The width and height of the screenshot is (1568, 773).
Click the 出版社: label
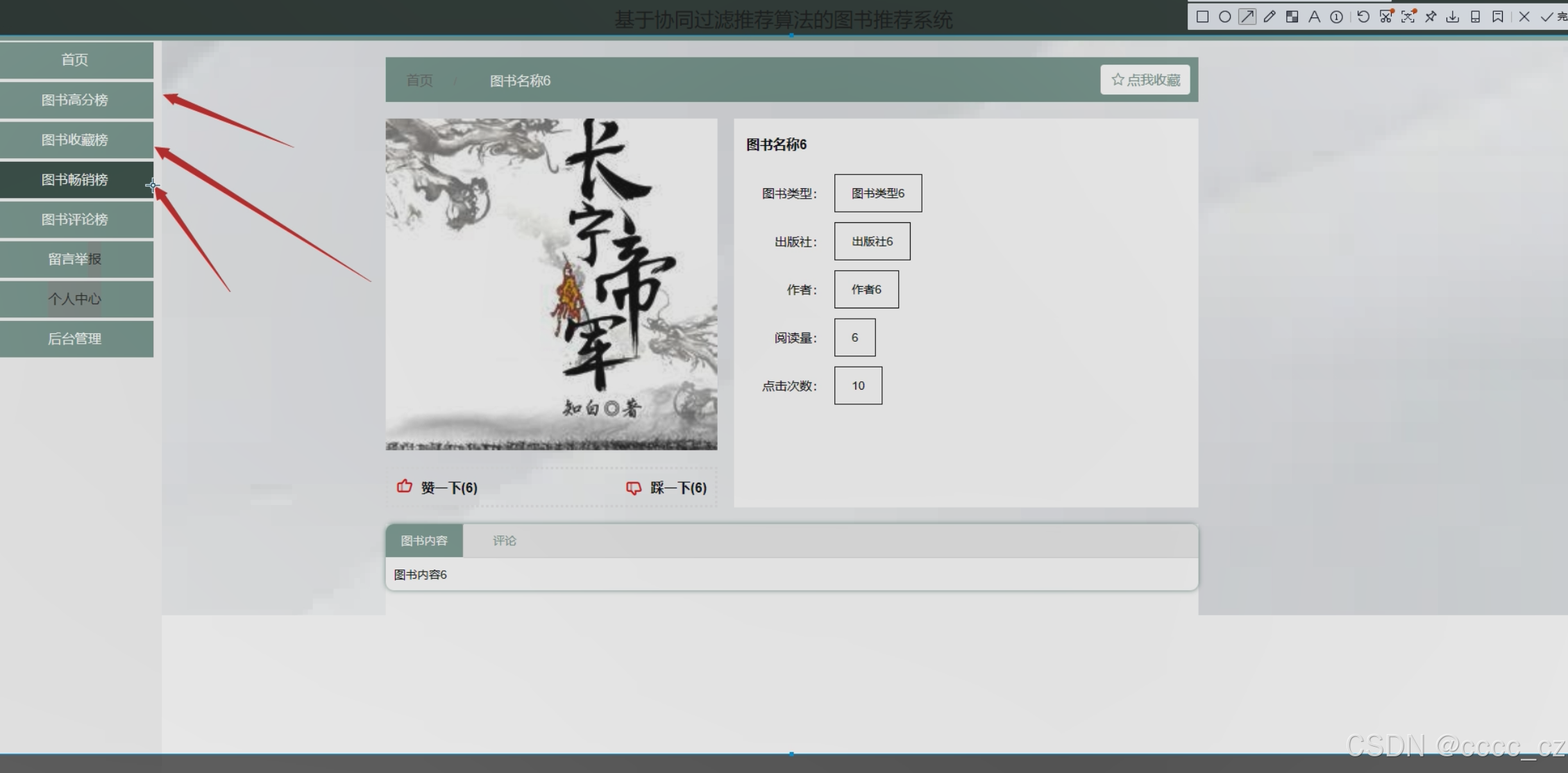pos(795,242)
